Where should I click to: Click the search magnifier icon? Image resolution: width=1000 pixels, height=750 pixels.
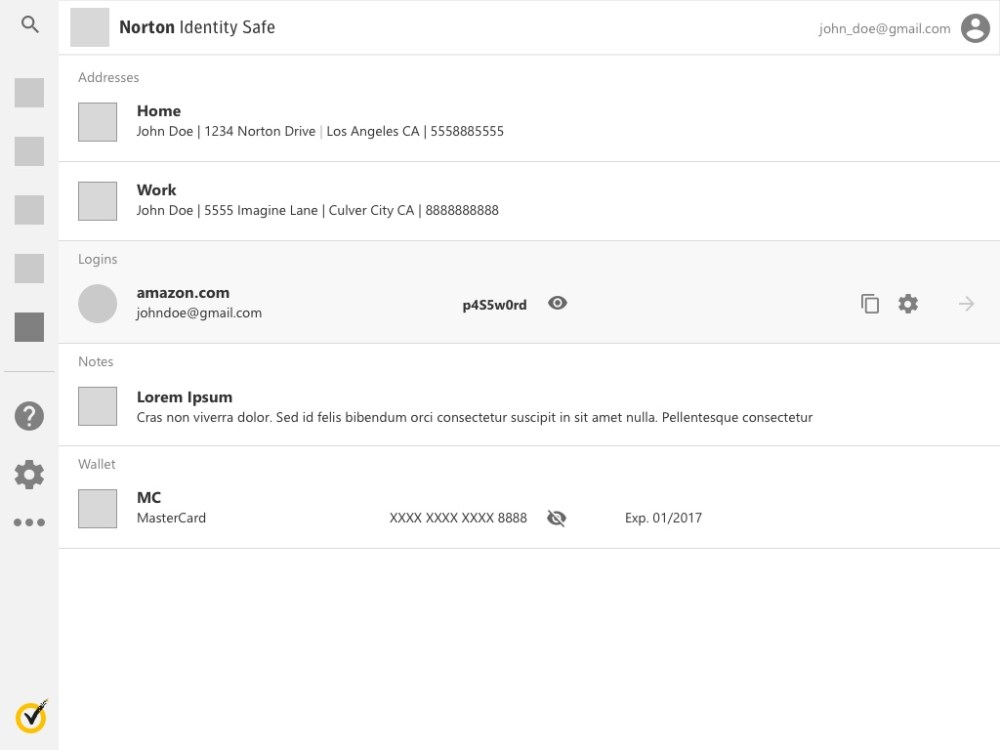coord(30,26)
